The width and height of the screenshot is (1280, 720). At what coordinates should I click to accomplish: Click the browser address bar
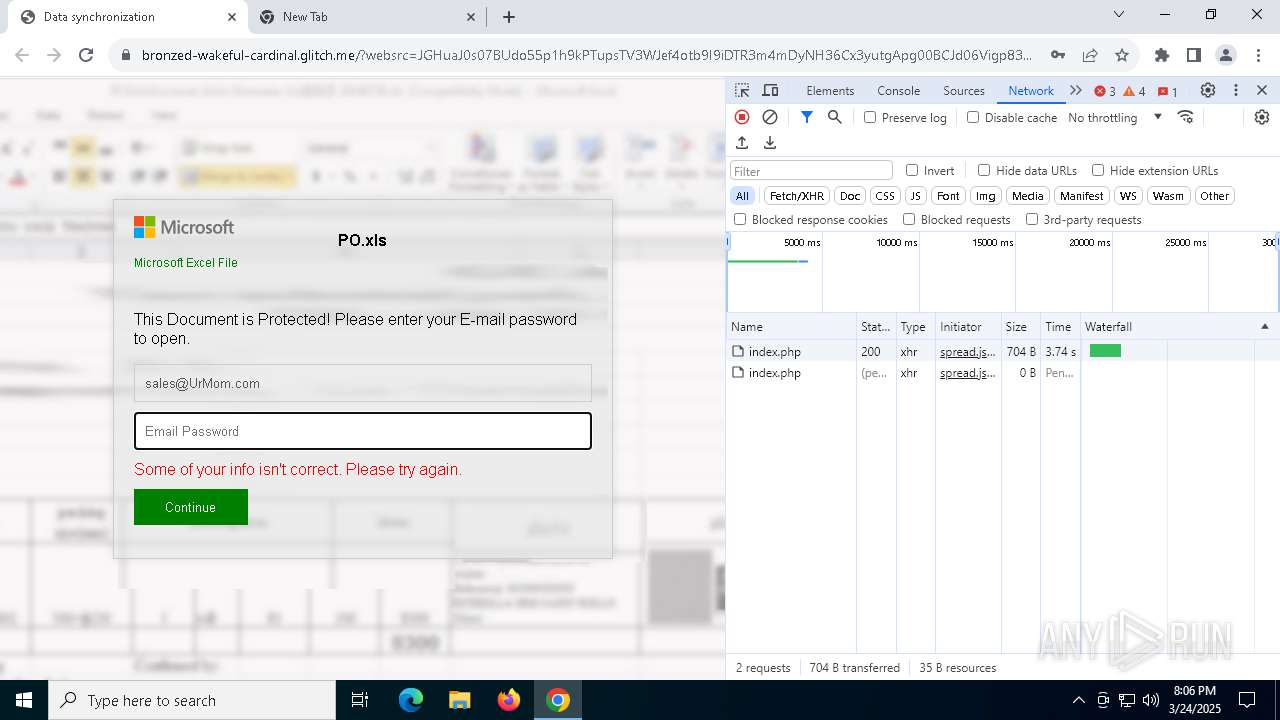[x=585, y=55]
